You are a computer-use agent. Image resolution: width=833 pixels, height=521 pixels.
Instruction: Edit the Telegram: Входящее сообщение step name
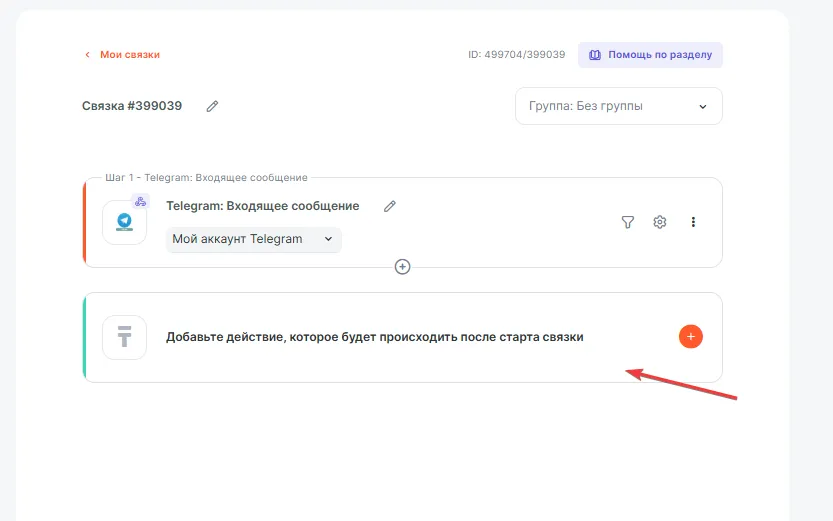390,206
